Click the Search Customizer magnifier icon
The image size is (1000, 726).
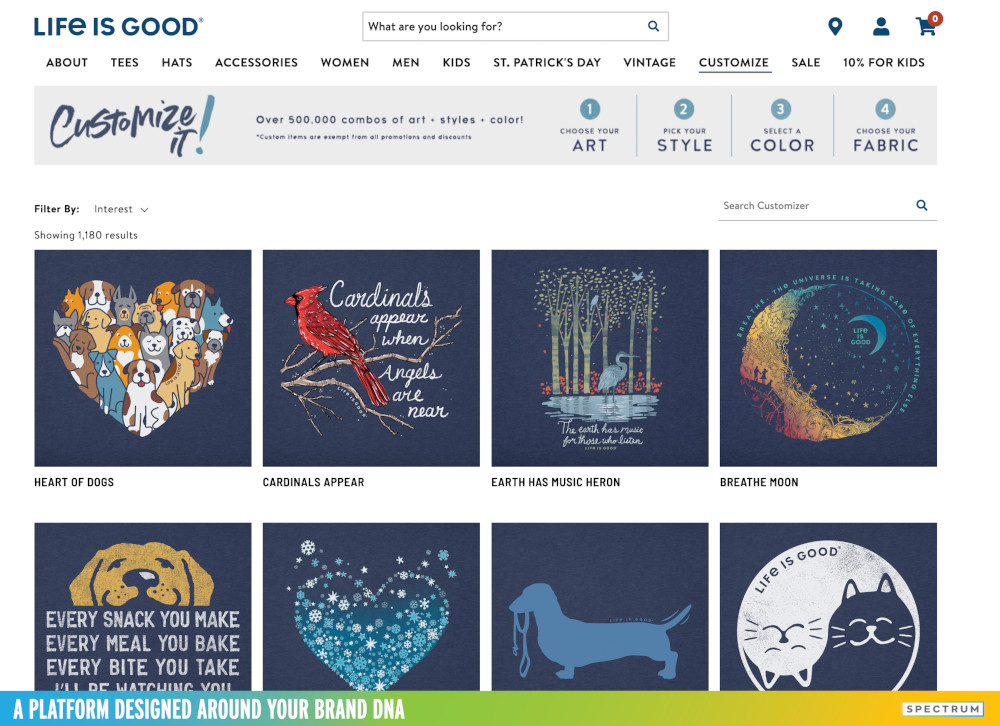[x=922, y=205]
